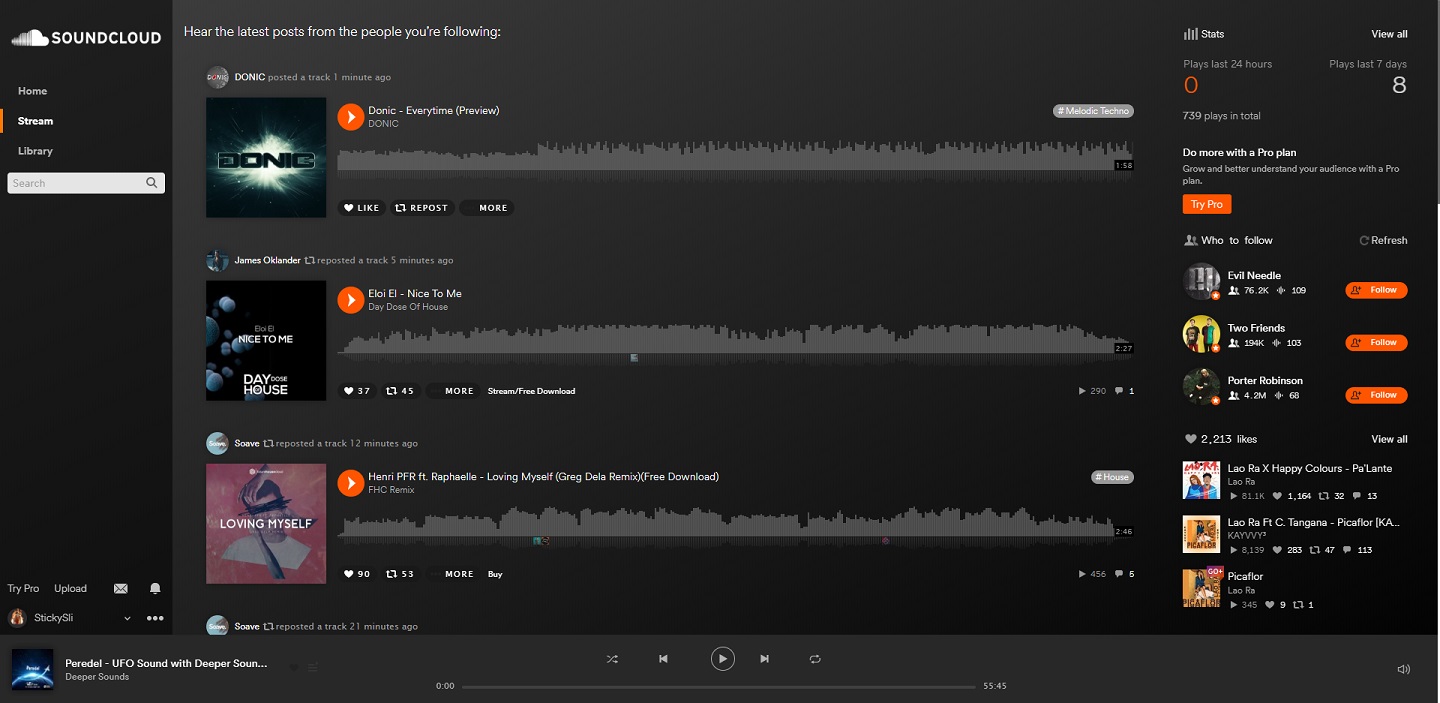
Task: Follow Porter Robinson
Action: (1376, 394)
